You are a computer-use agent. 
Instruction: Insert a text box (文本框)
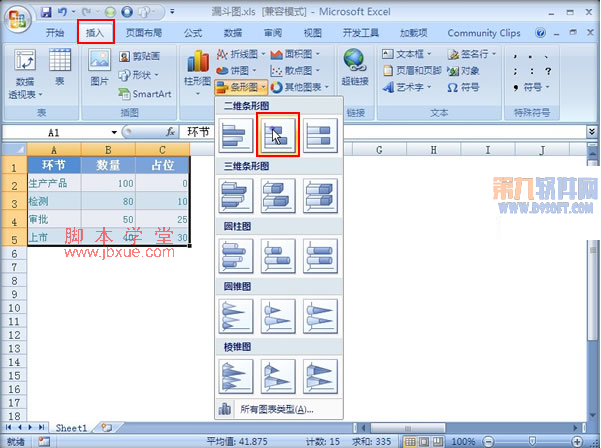(x=407, y=54)
